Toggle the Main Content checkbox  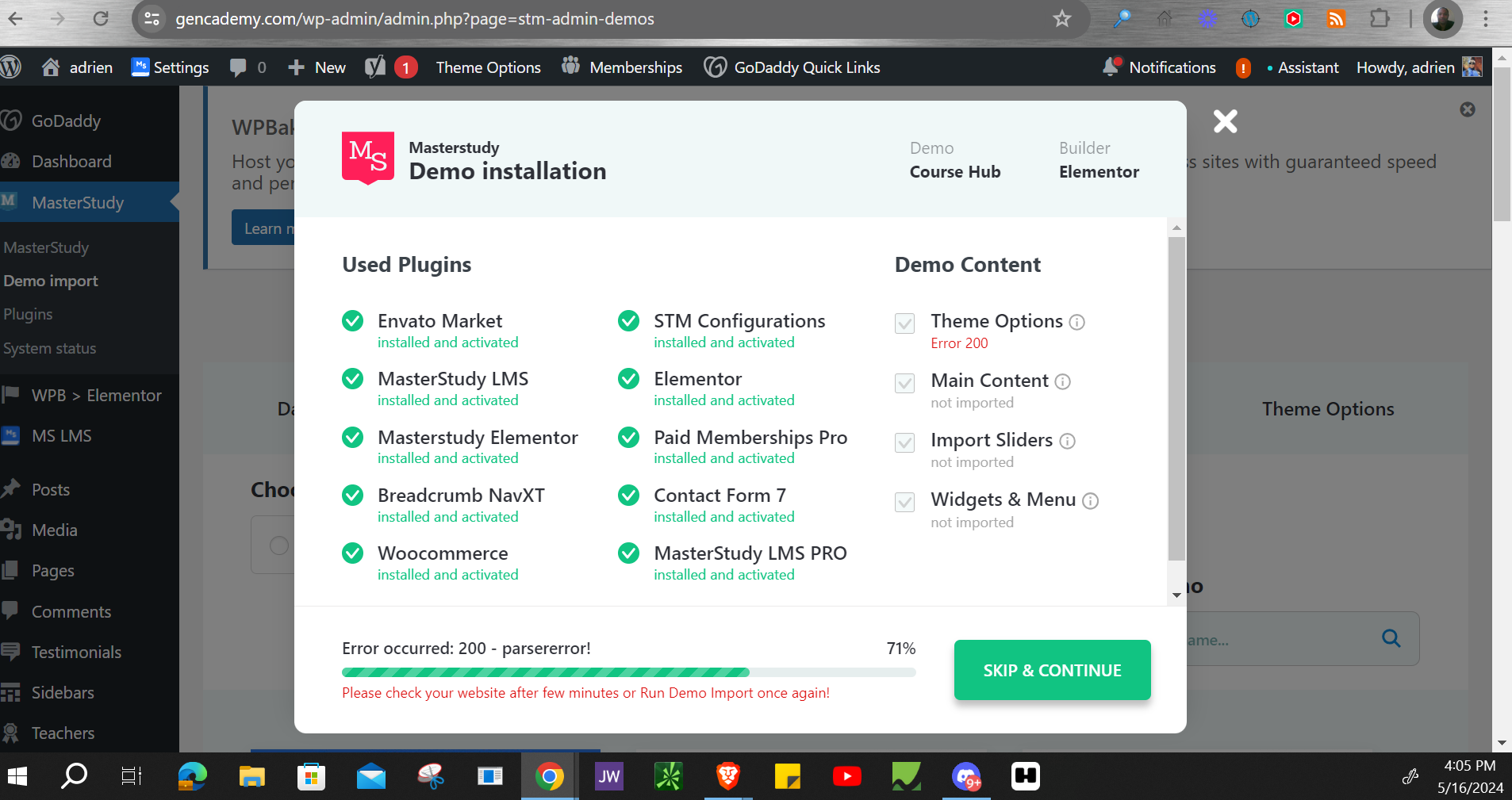[904, 383]
